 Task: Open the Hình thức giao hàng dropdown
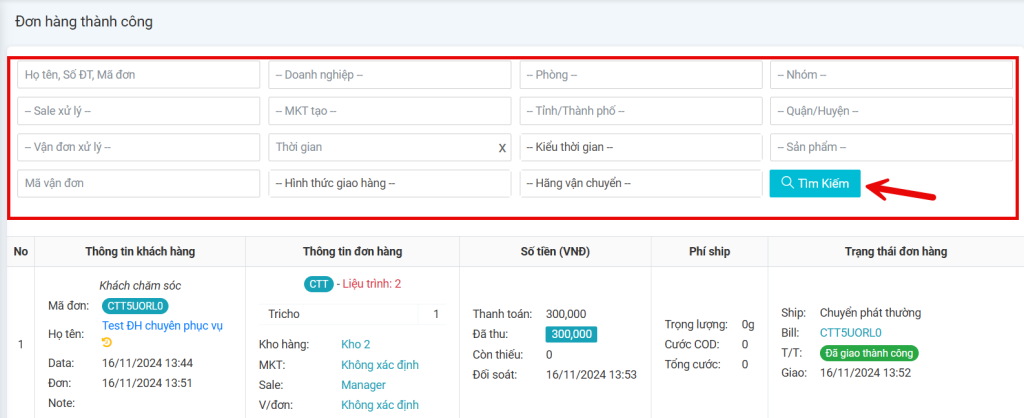389,184
